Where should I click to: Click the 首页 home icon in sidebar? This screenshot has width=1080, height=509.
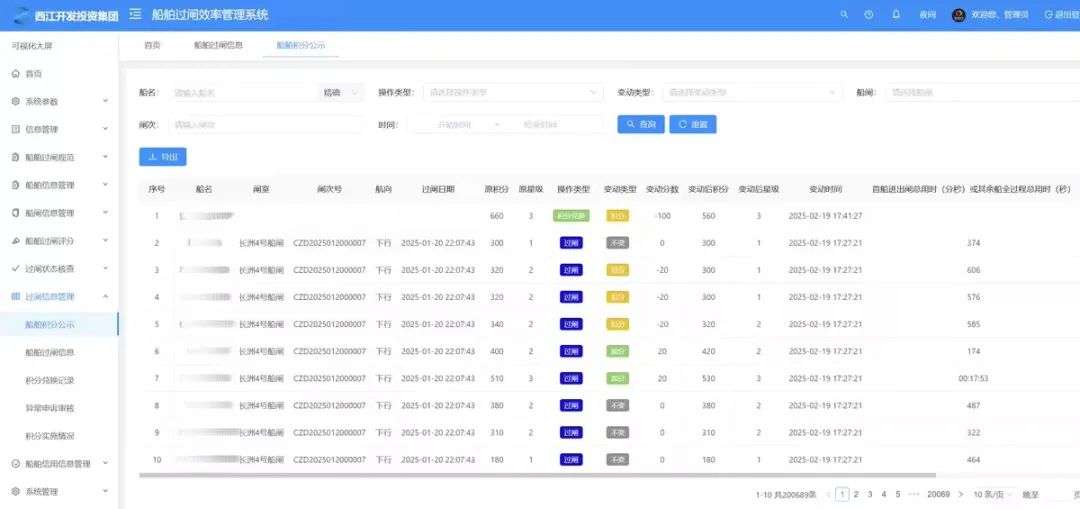(x=15, y=74)
